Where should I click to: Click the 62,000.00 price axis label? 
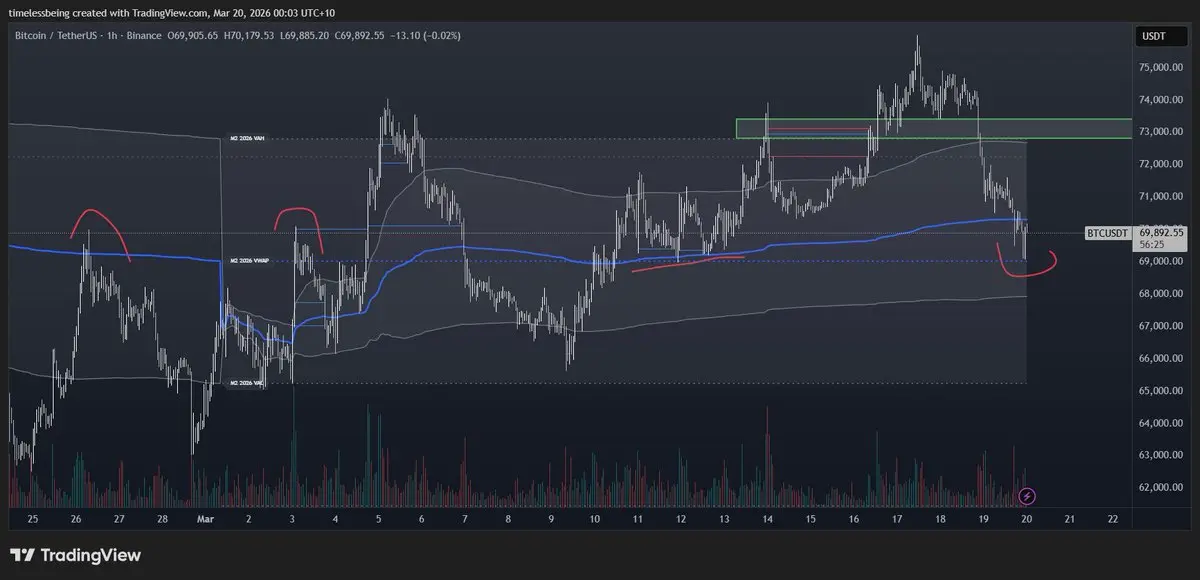point(1161,488)
